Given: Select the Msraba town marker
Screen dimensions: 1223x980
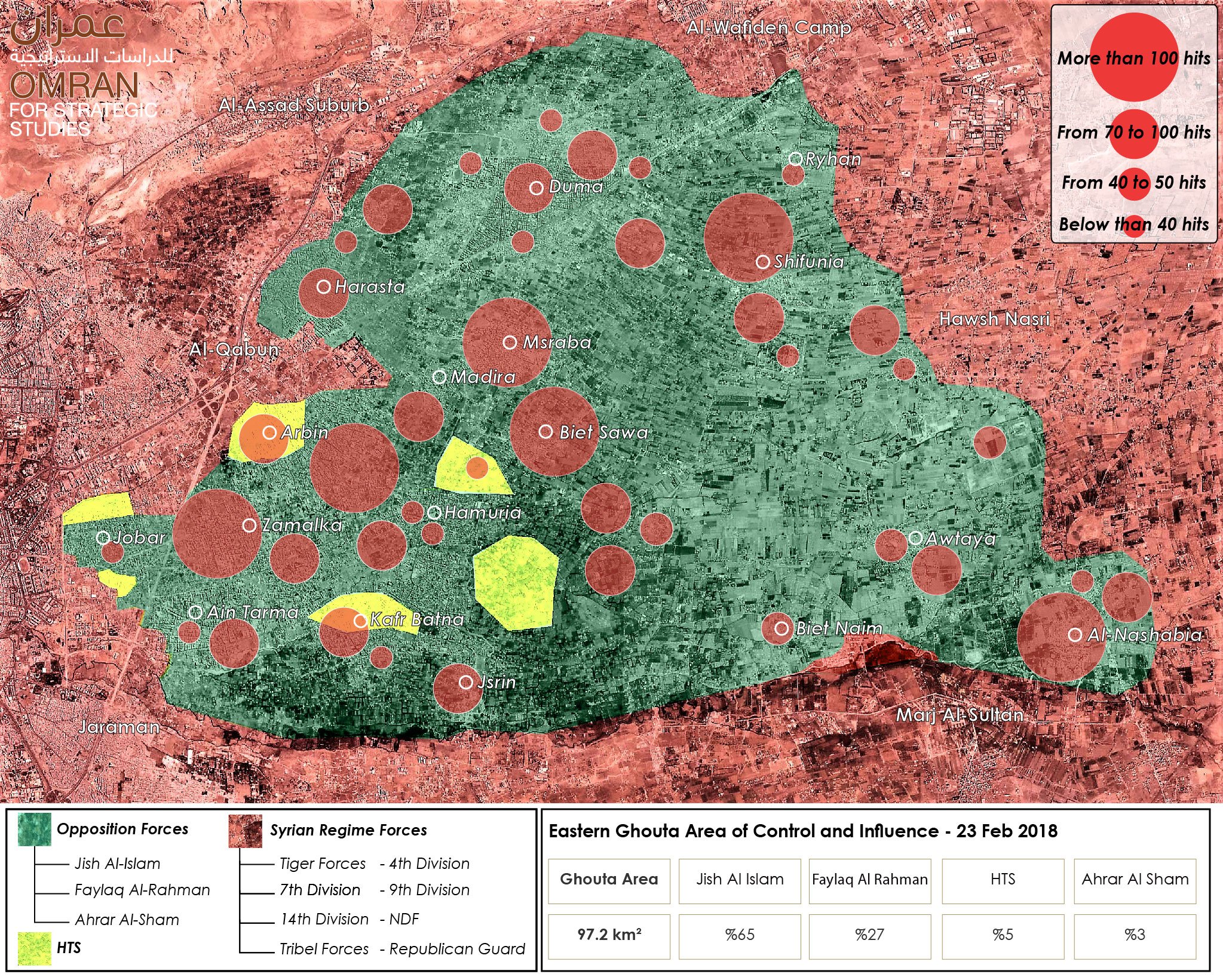Looking at the screenshot, I should 510,342.
